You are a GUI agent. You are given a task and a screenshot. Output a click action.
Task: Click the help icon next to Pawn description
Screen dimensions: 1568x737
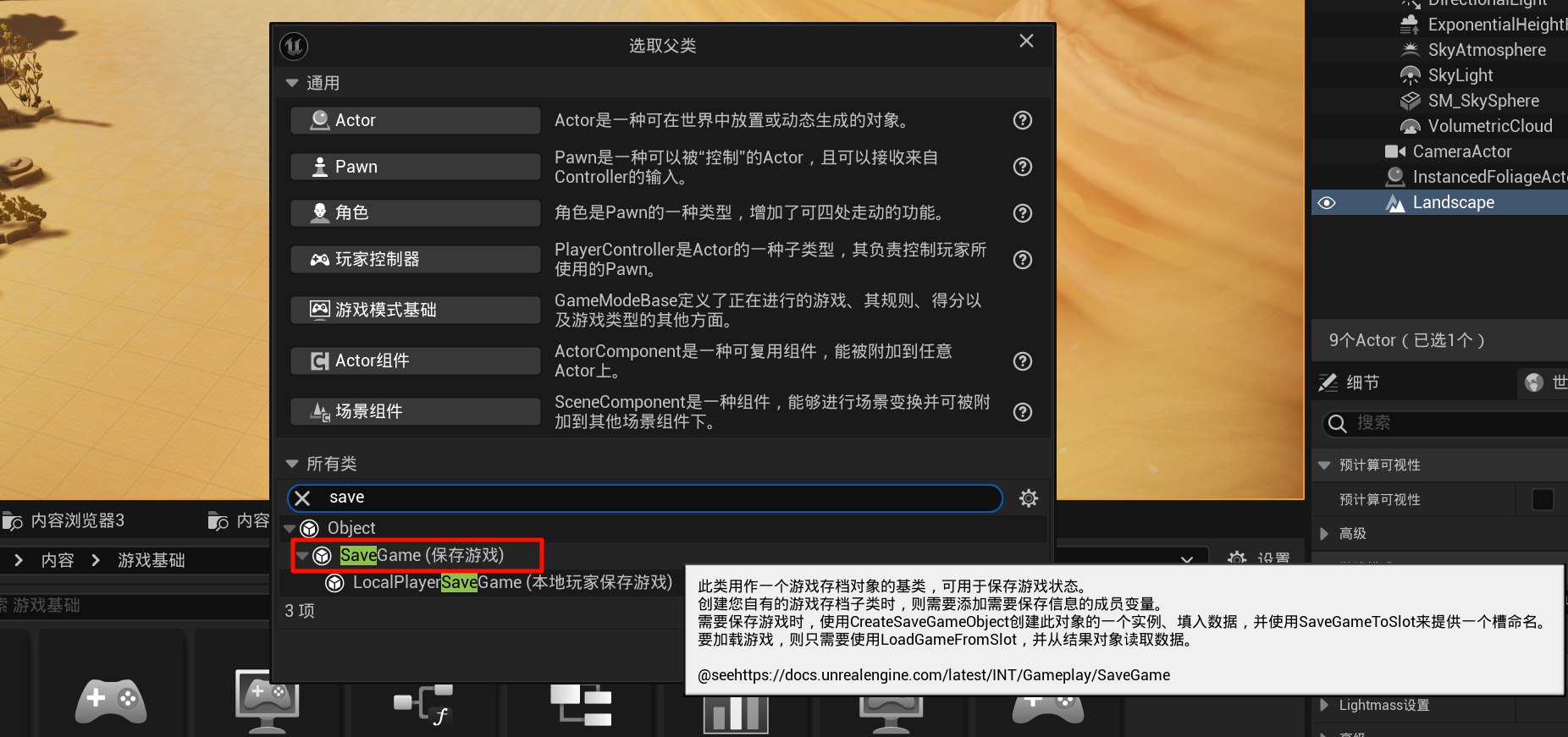1023,167
